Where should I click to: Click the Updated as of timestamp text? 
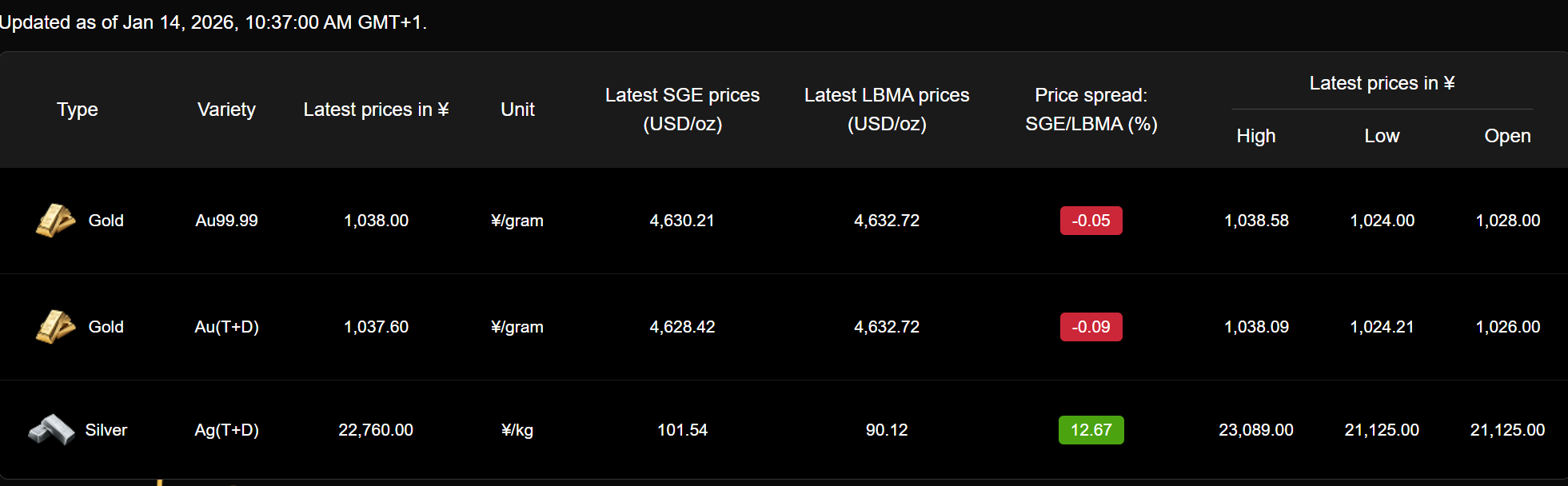(x=213, y=22)
